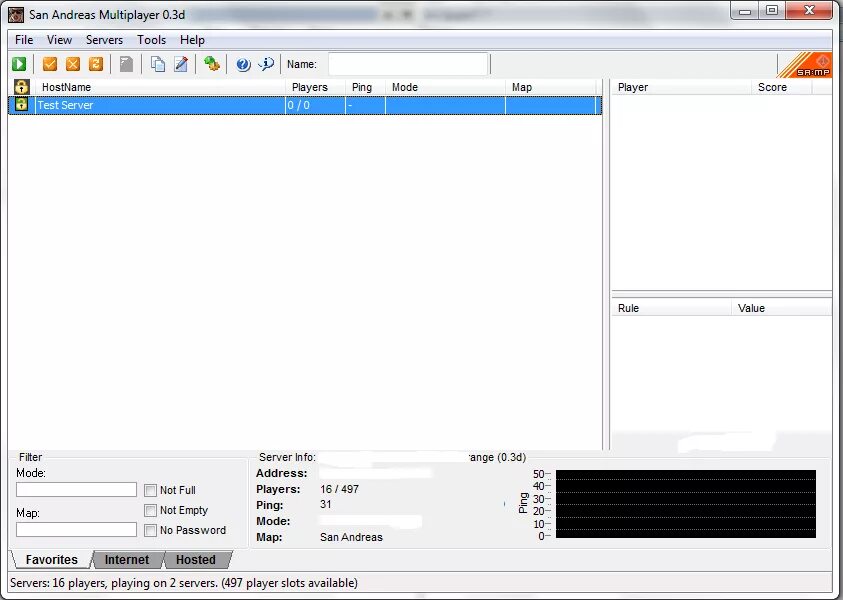843x600 pixels.
Task: Switch to the Hosted tab
Action: point(196,560)
